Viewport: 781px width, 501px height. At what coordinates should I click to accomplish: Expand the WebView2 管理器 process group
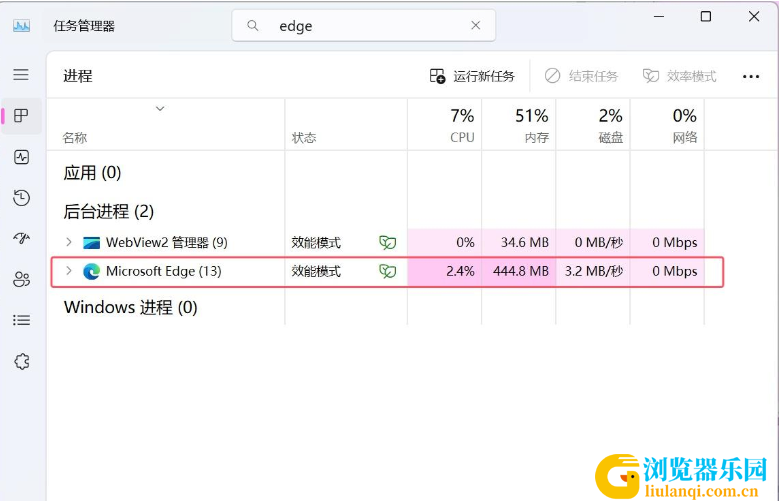(69, 243)
